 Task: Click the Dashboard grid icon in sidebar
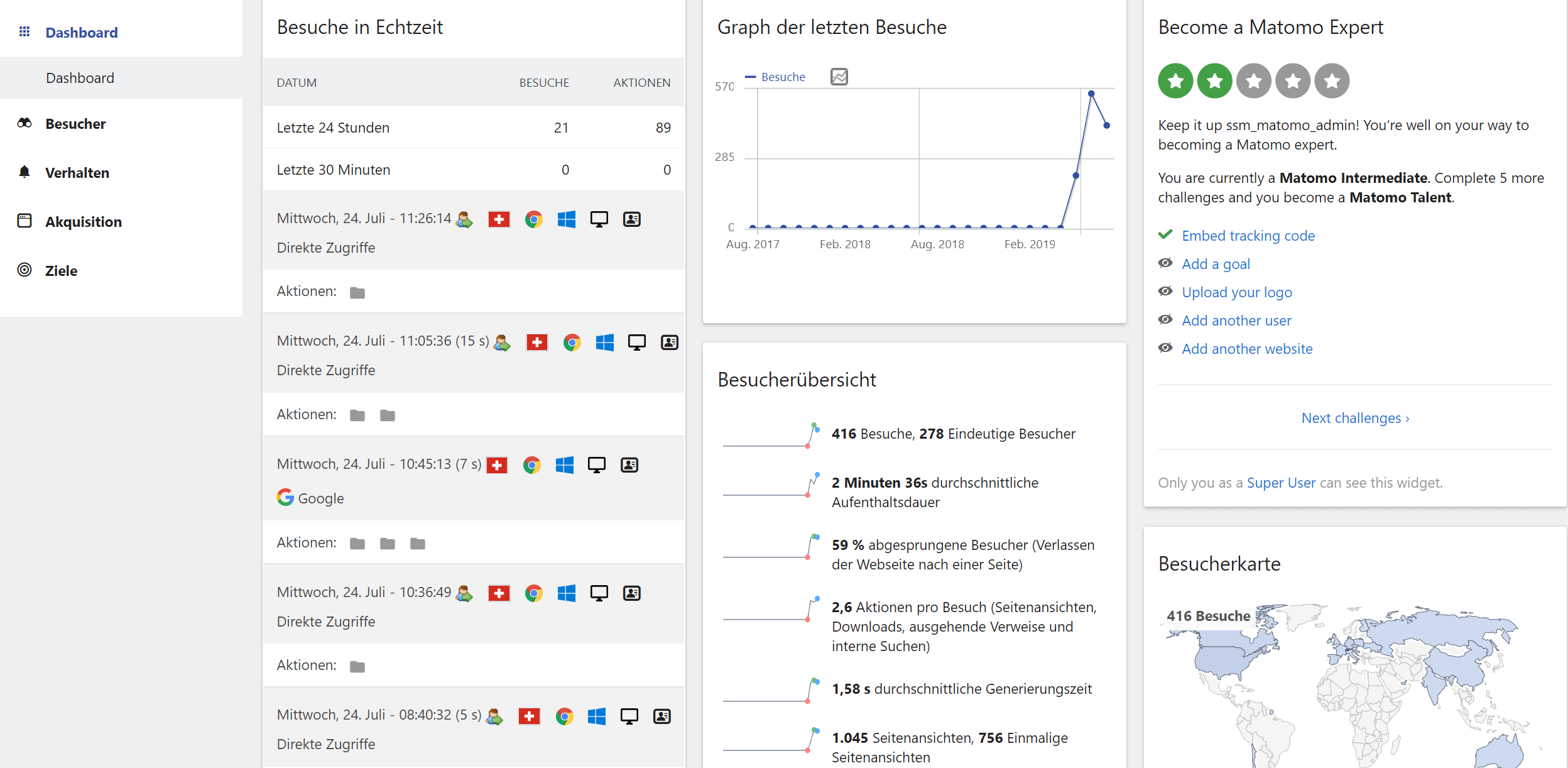24,31
